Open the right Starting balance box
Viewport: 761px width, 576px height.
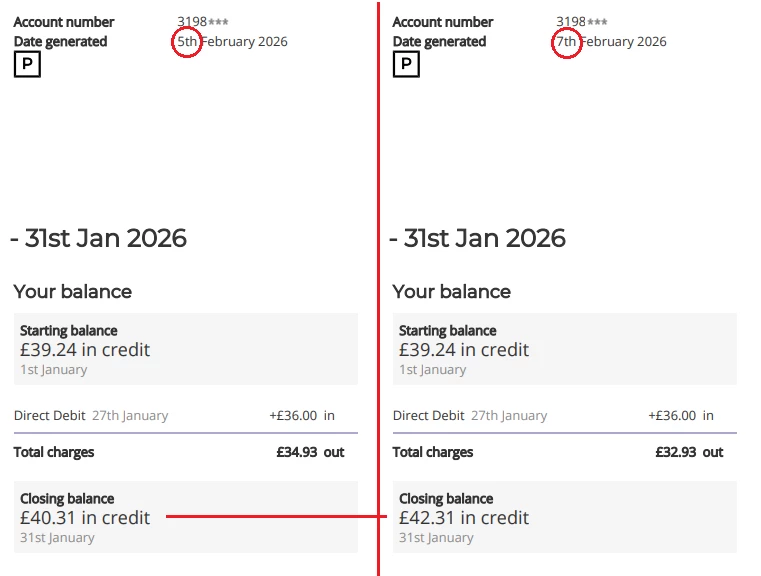tap(565, 349)
